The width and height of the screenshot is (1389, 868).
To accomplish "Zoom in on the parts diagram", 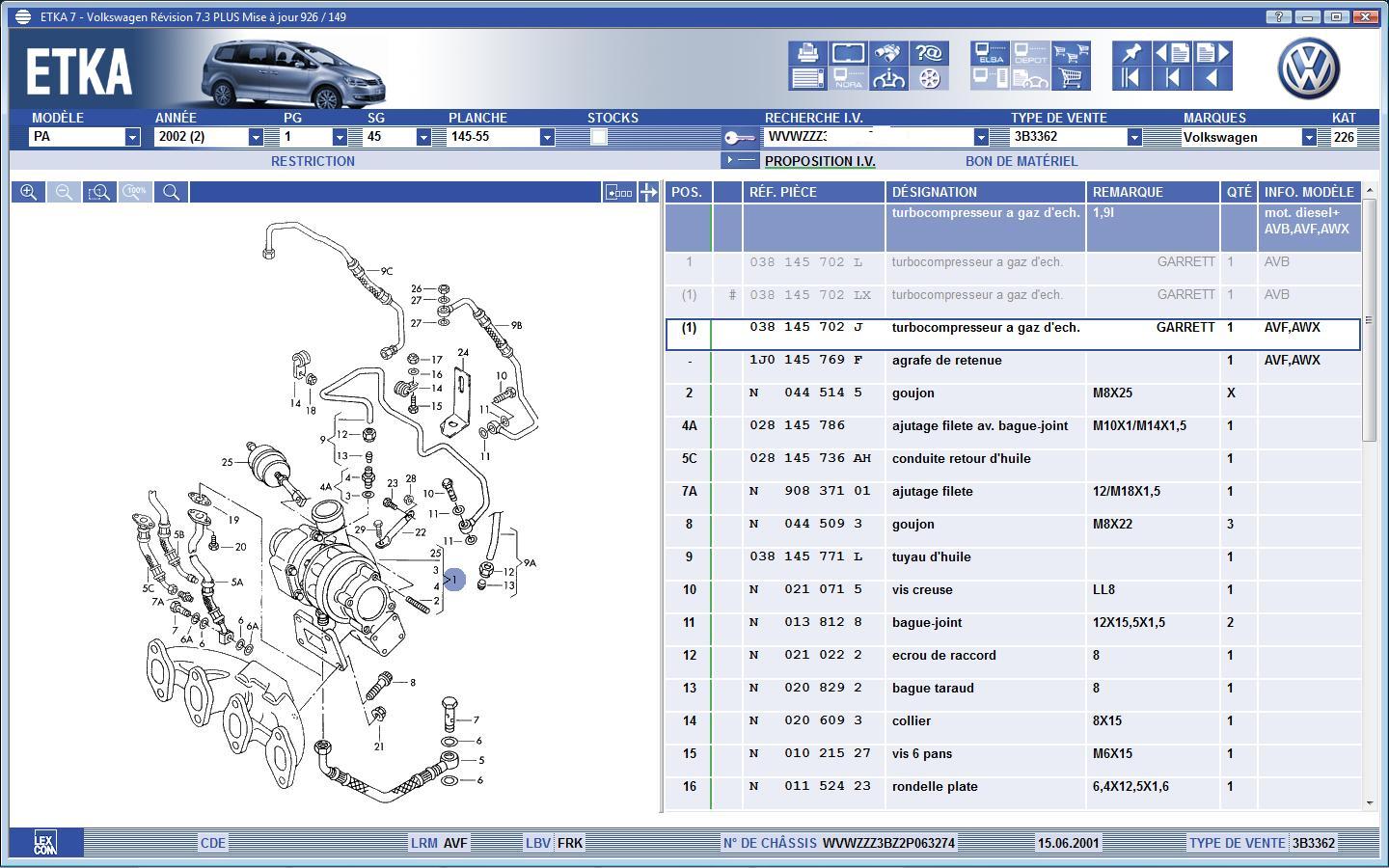I will 29,192.
